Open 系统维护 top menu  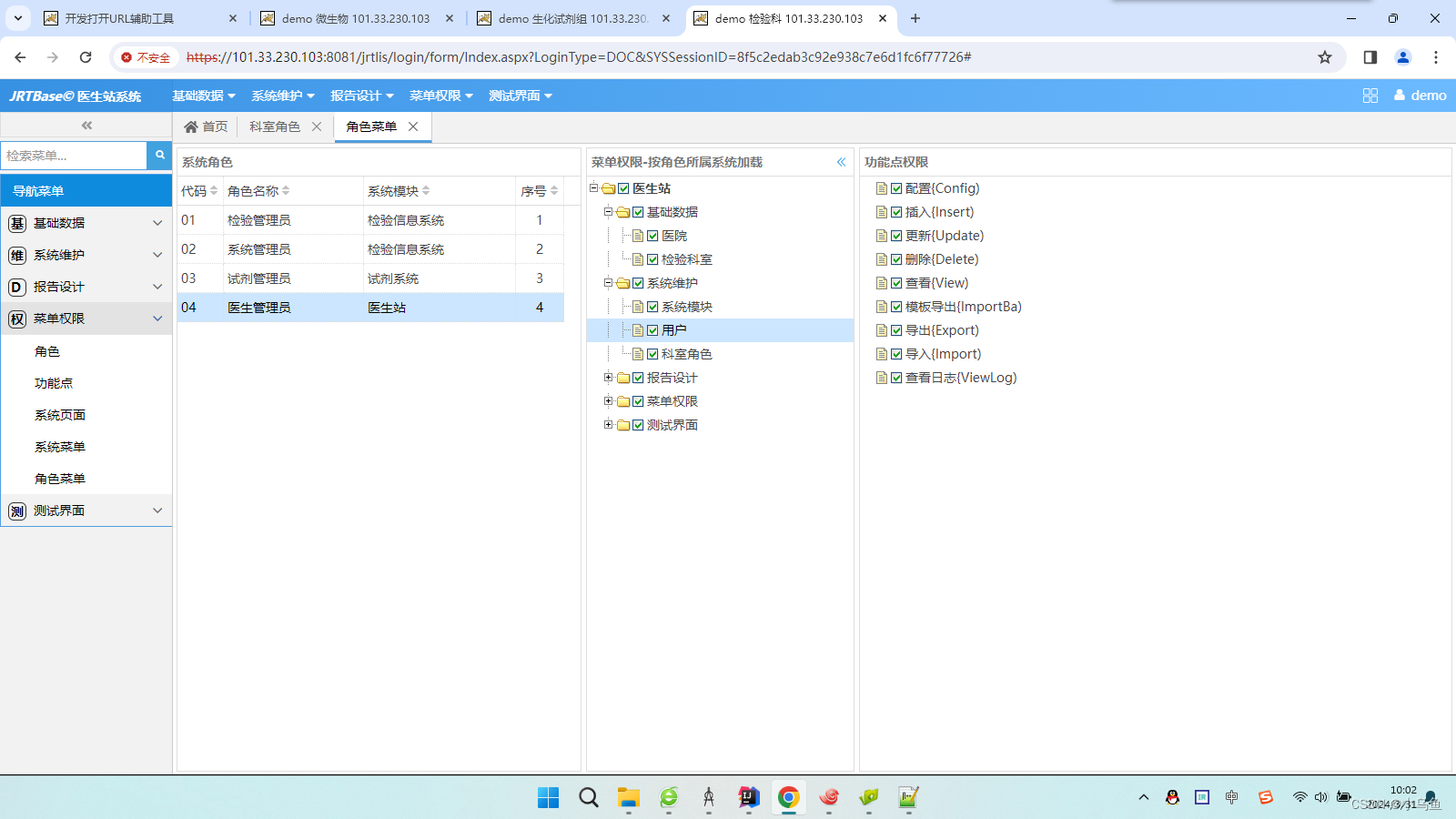pos(283,96)
